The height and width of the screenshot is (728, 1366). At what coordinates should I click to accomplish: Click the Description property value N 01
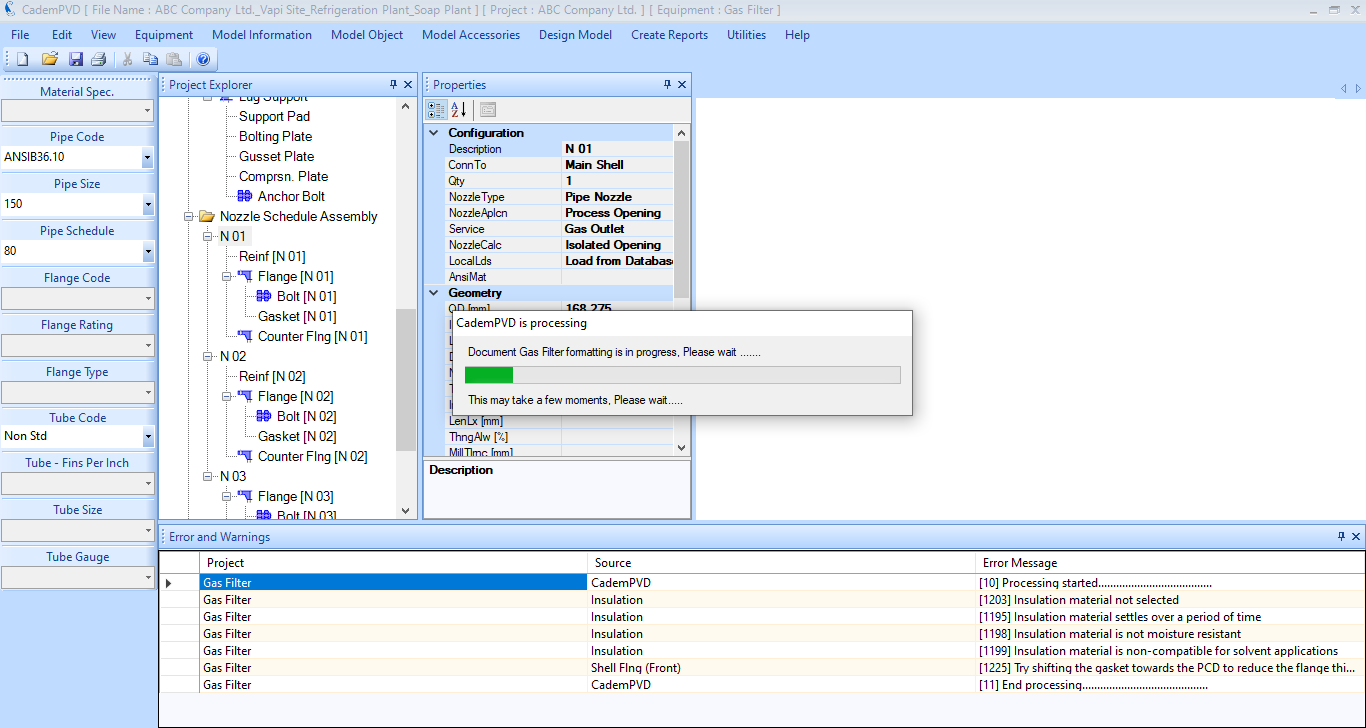pos(618,149)
